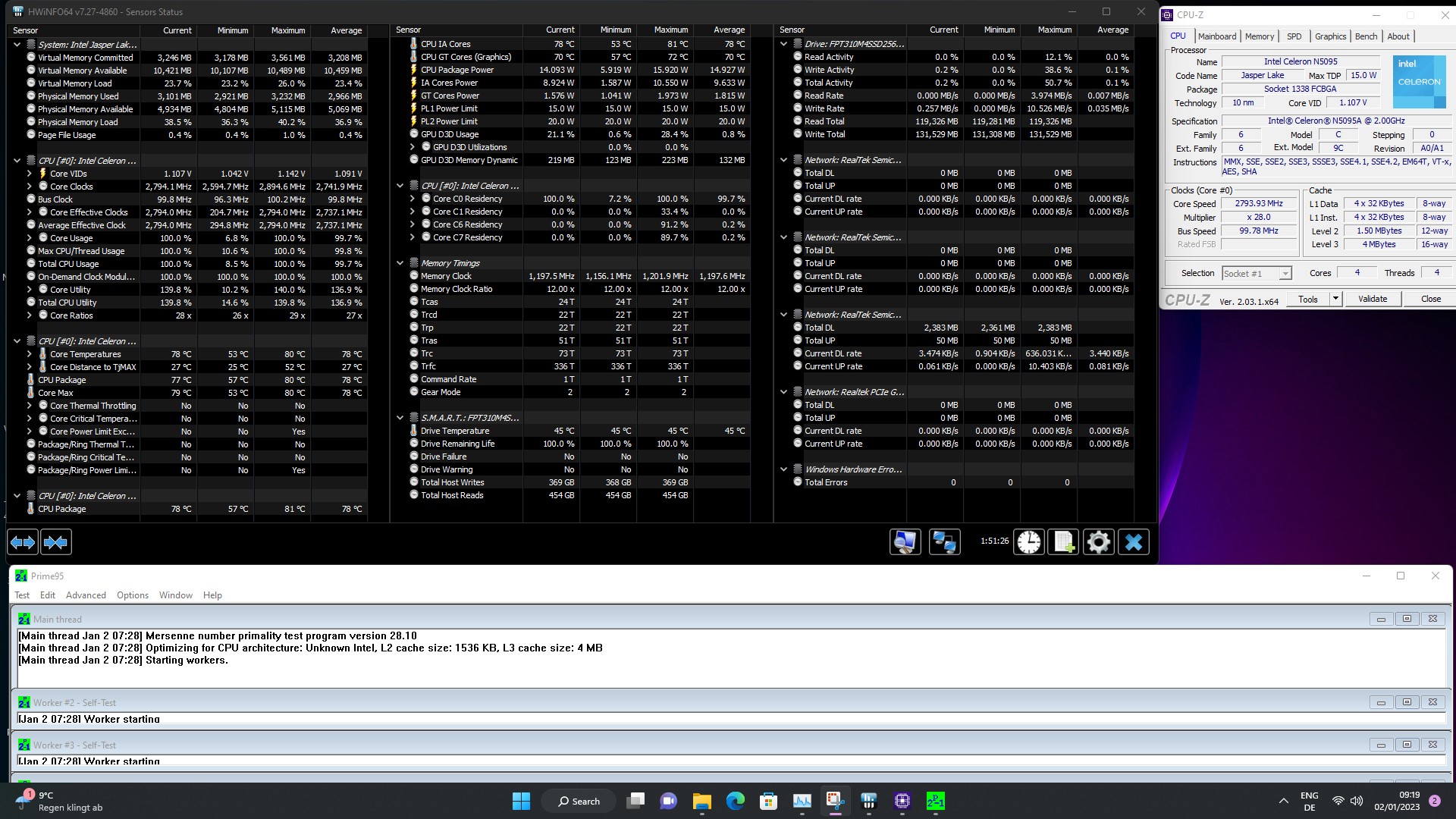This screenshot has height=819, width=1456.
Task: Start sensor logging with the sheet plus icon
Action: pyautogui.click(x=1063, y=541)
